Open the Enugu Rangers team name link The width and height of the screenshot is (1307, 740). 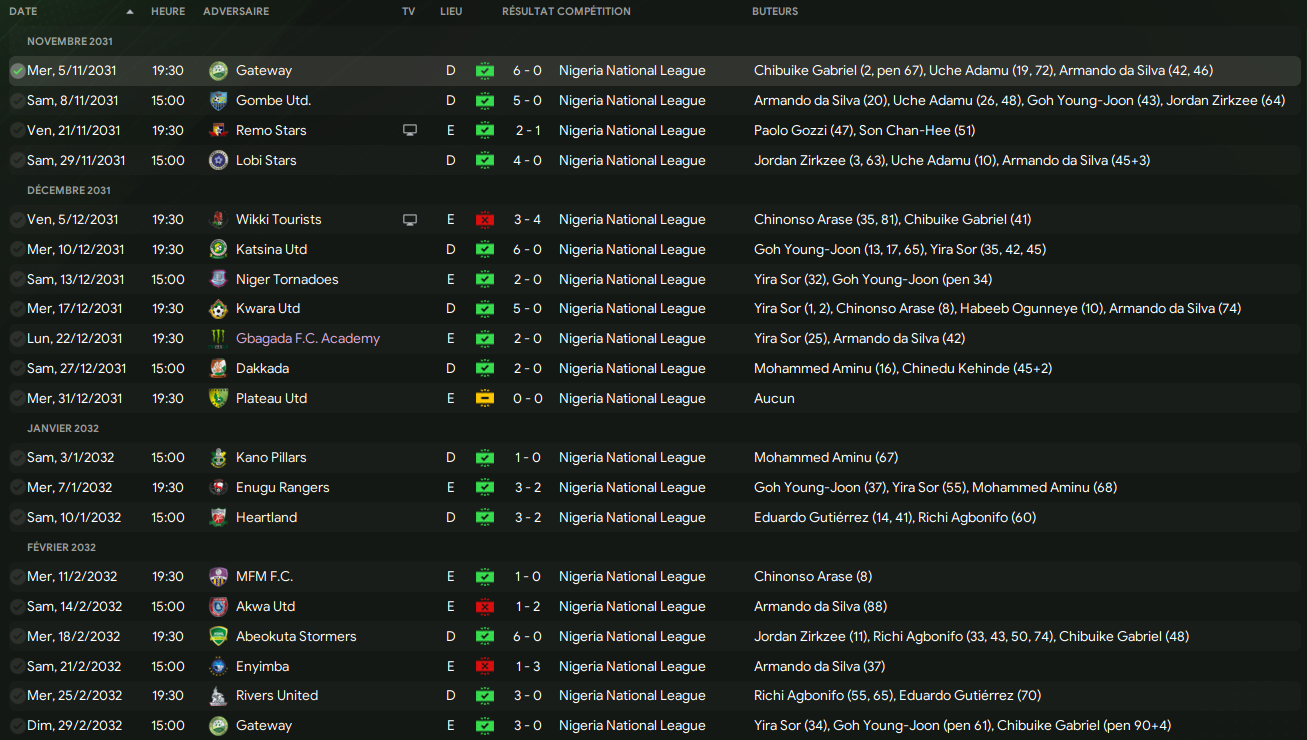pos(283,487)
